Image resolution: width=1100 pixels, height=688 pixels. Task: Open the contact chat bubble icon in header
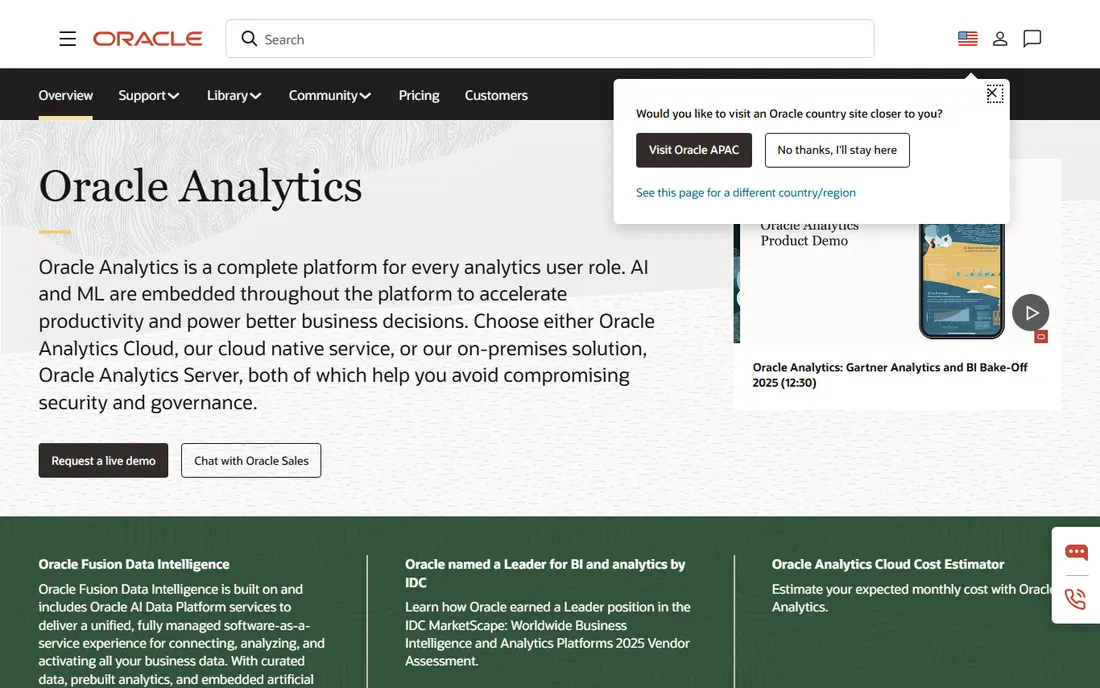(1032, 39)
